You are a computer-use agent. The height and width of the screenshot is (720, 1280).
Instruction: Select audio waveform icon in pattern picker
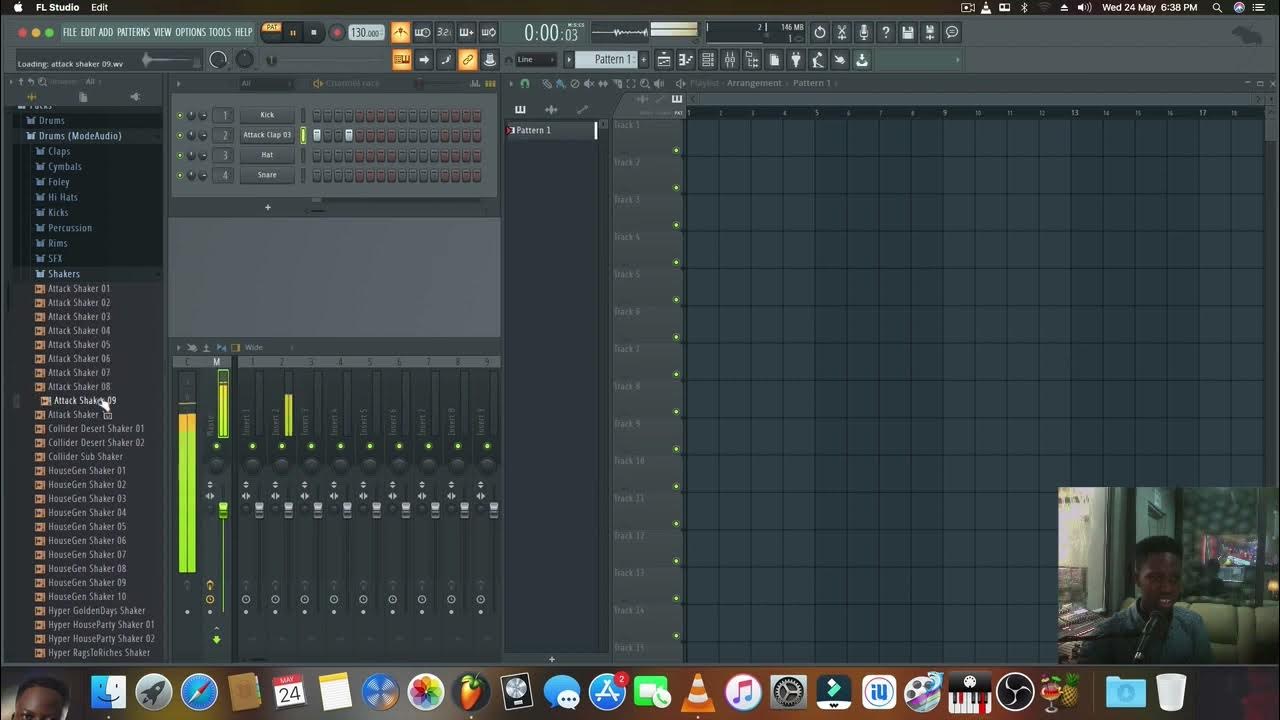(x=551, y=109)
